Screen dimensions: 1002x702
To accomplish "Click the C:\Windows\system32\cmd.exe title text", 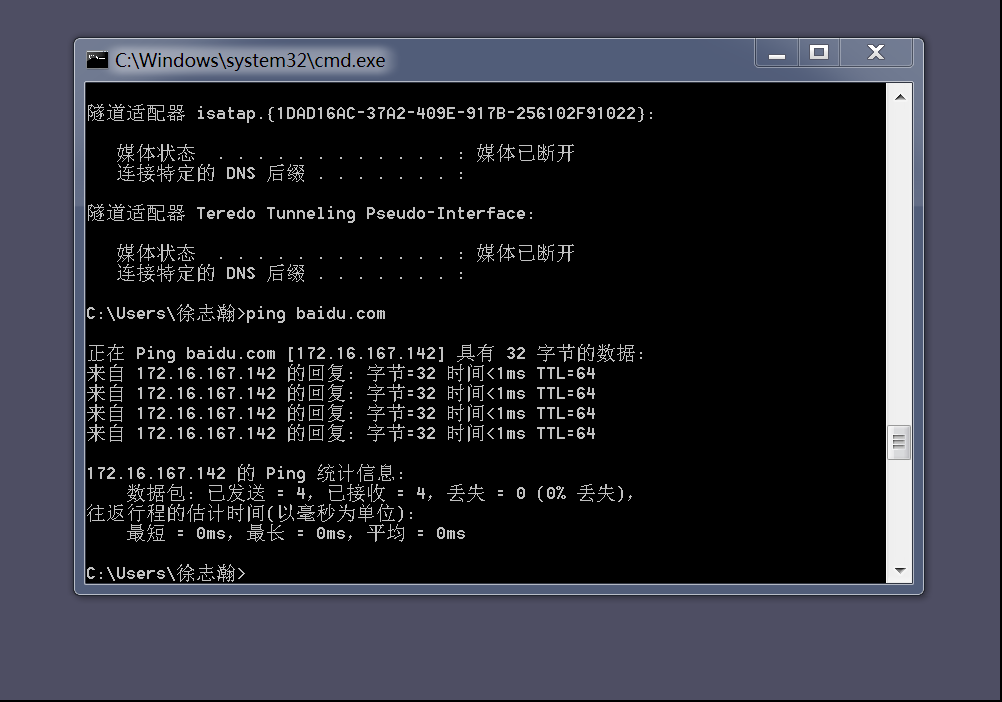I will pos(250,60).
